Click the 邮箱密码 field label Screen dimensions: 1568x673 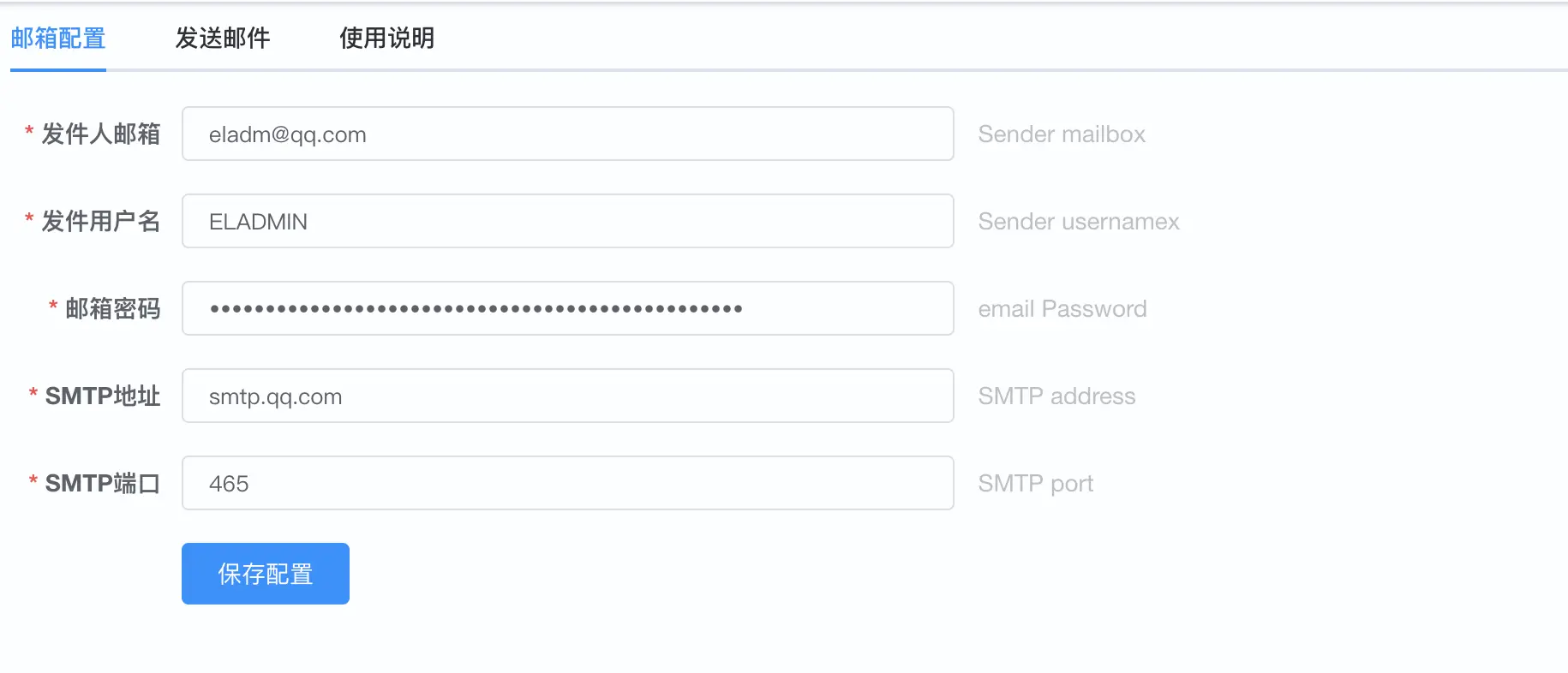point(113,309)
